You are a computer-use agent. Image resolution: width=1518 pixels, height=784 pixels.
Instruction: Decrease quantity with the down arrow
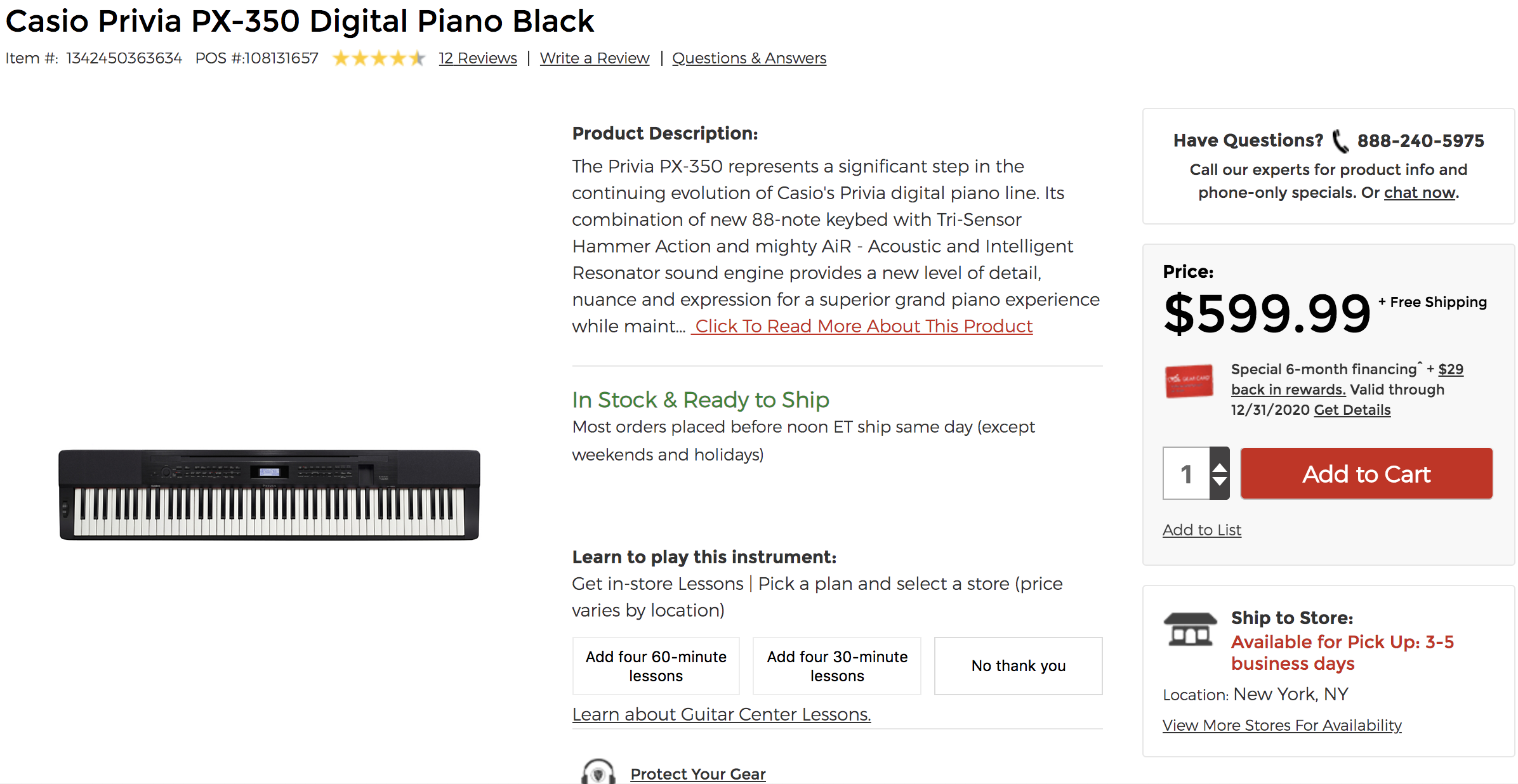pyautogui.click(x=1219, y=482)
